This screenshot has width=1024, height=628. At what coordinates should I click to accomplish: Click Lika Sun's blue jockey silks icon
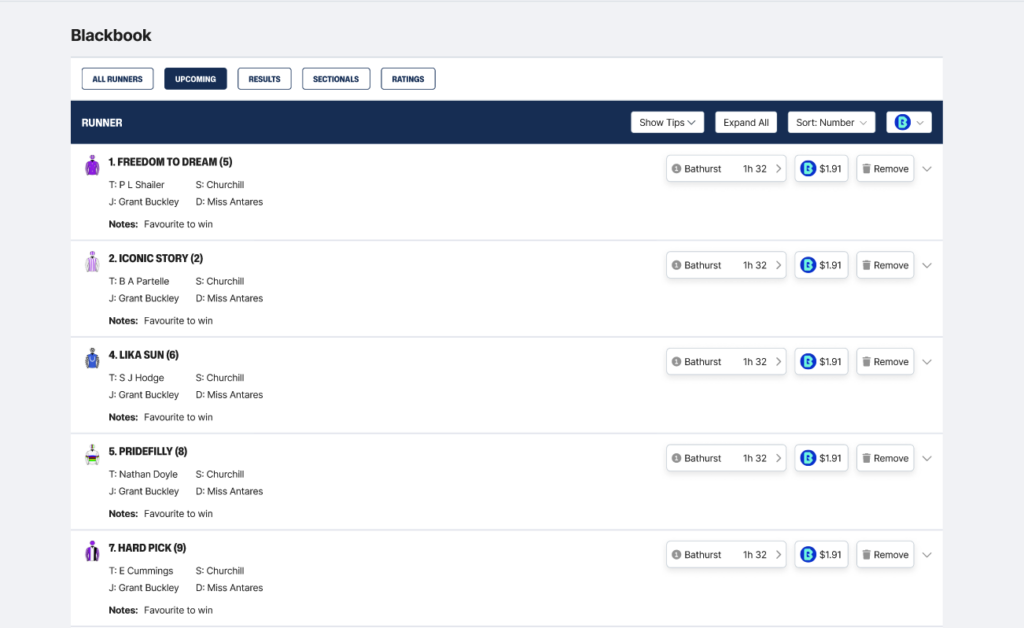[x=92, y=358]
